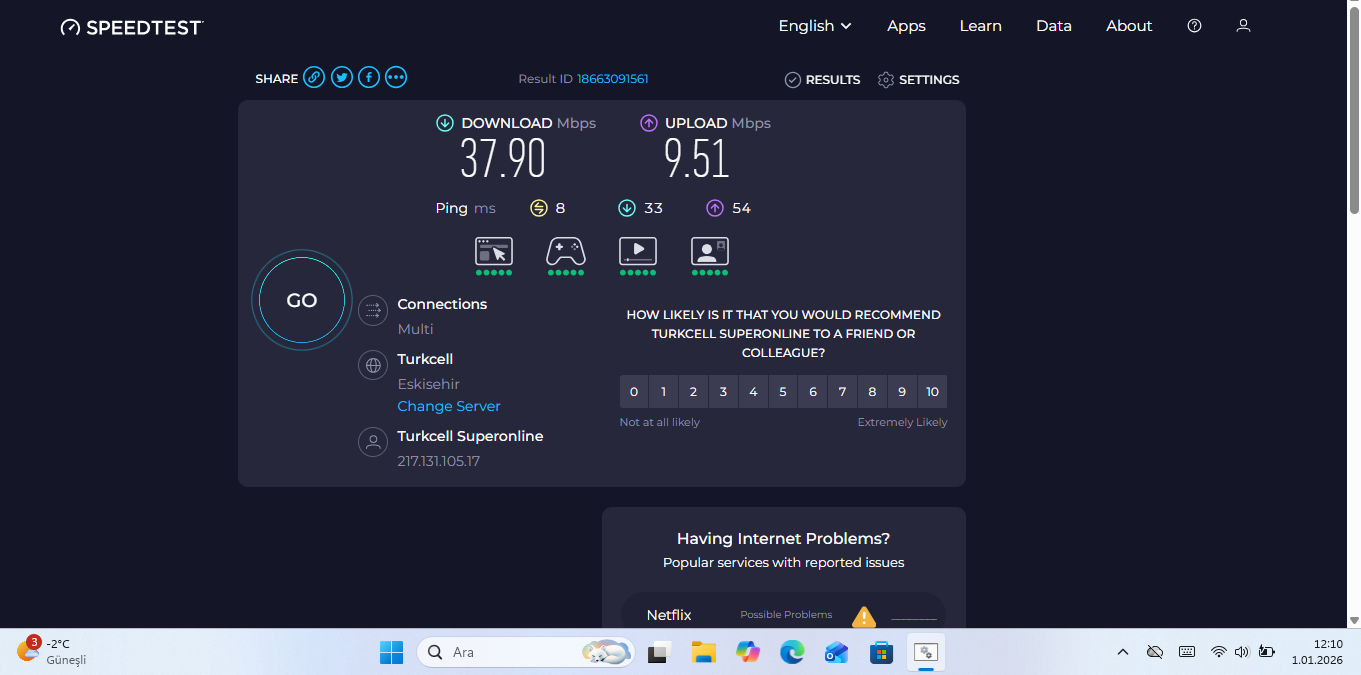This screenshot has height=675, width=1361.
Task: Open the Data menu
Action: coord(1054,26)
